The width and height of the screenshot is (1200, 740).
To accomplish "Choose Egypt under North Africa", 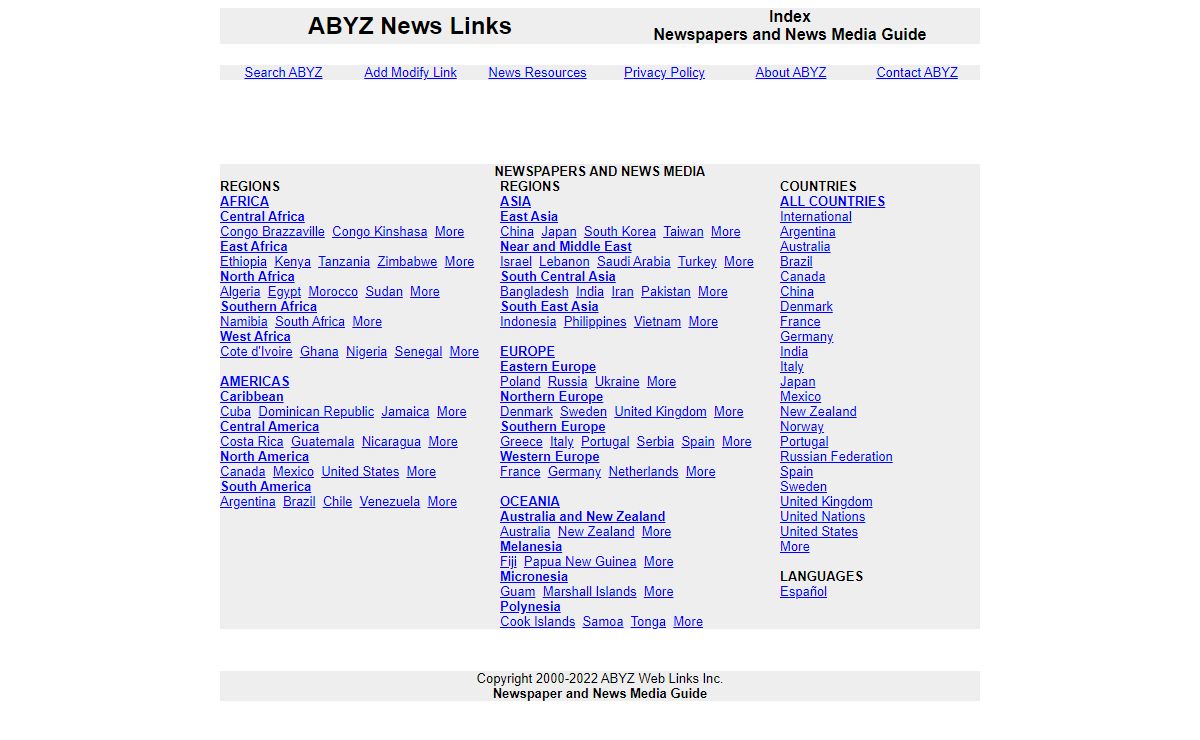I will point(284,291).
